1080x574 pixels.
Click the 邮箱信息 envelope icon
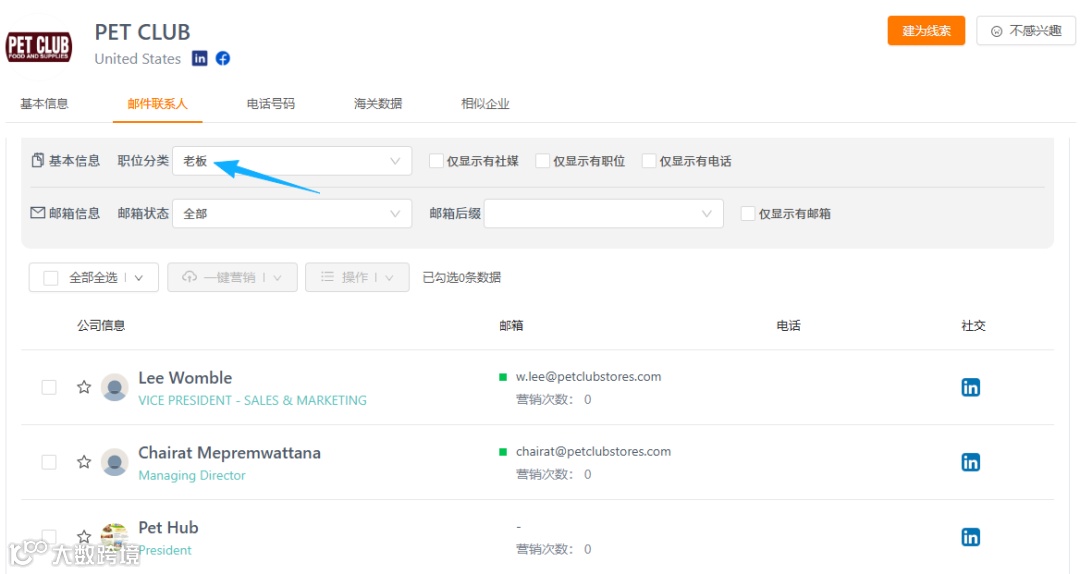coord(38,213)
